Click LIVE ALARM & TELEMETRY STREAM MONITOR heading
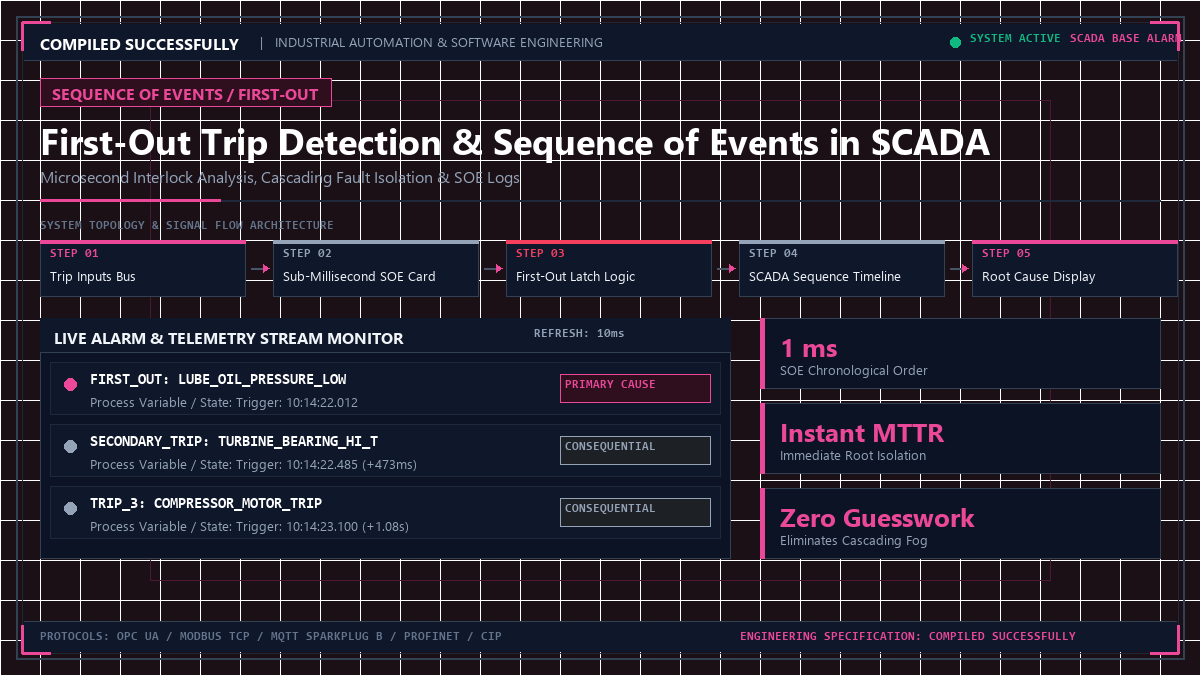Screen dimensions: 1200x675 coord(229,339)
